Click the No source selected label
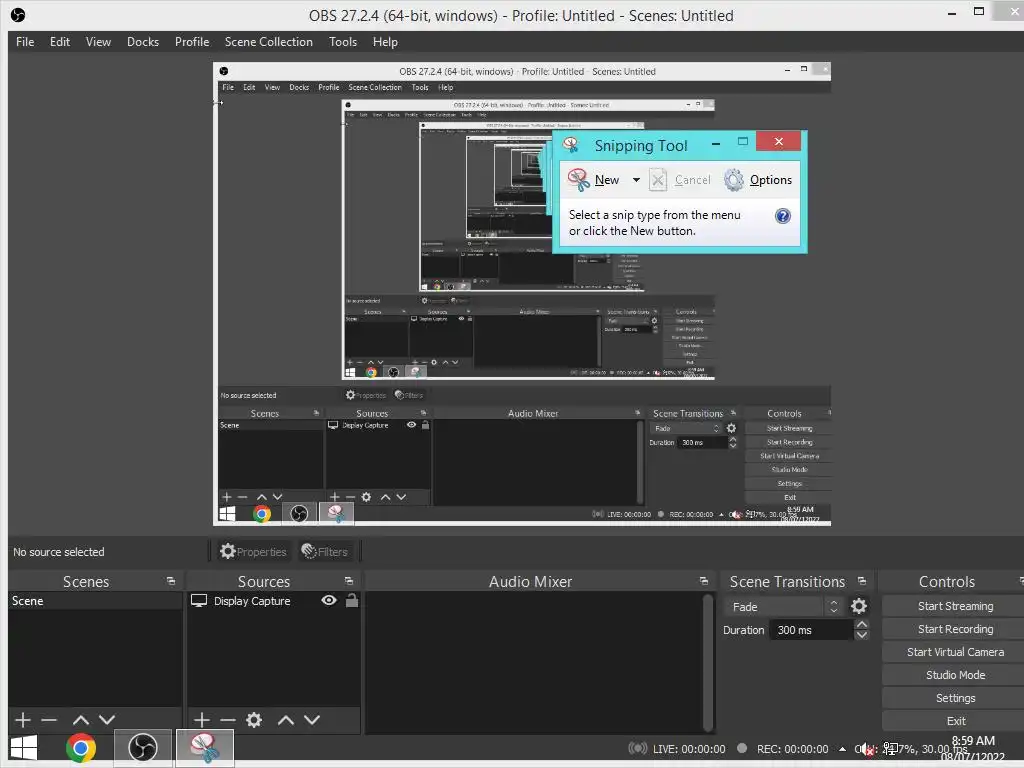This screenshot has width=1024, height=768. pyautogui.click(x=59, y=552)
